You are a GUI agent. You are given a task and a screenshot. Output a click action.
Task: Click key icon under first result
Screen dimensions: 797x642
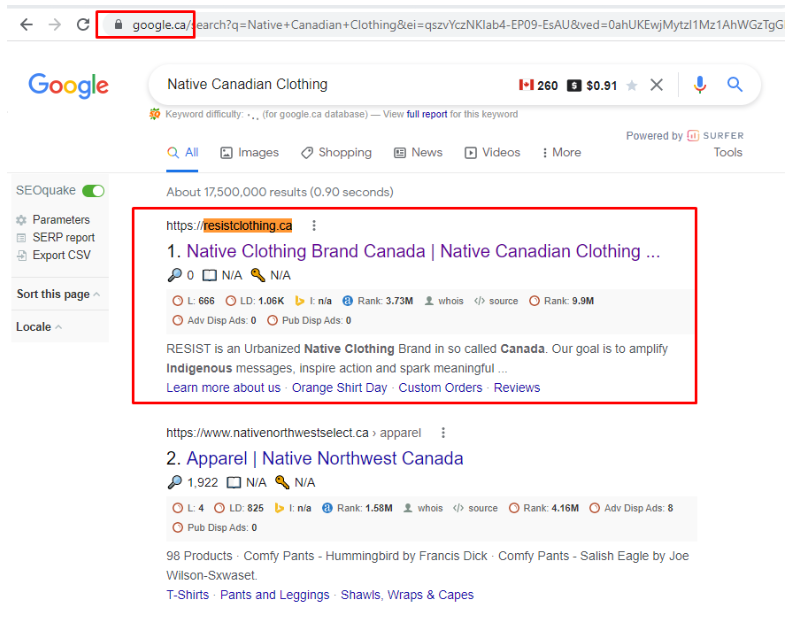(258, 275)
